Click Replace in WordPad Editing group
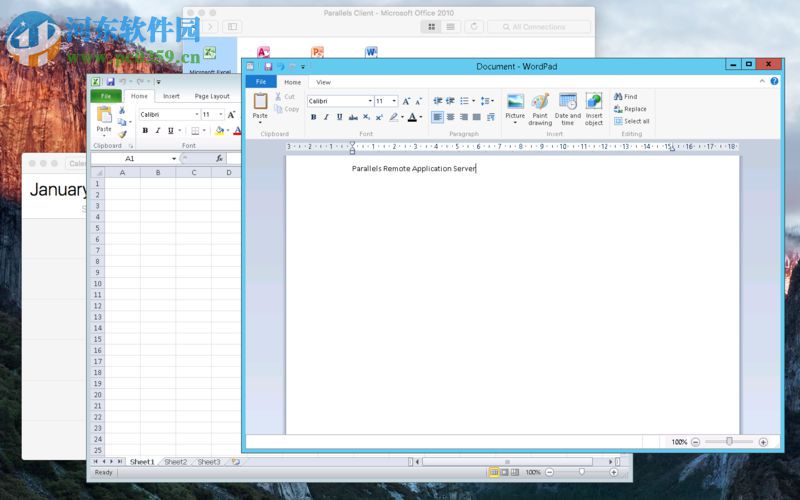 pos(630,109)
